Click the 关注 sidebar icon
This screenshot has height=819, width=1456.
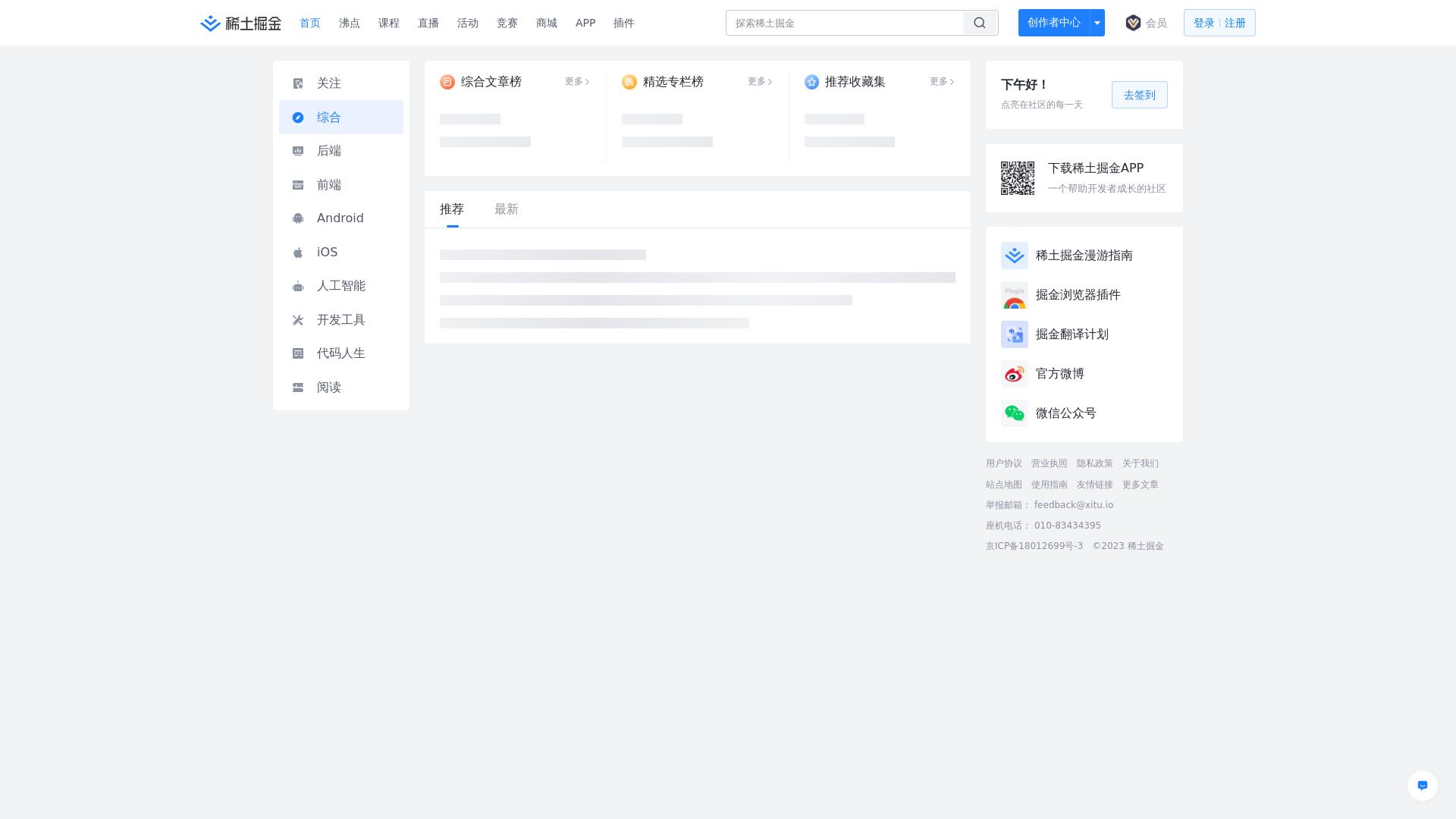pos(298,83)
